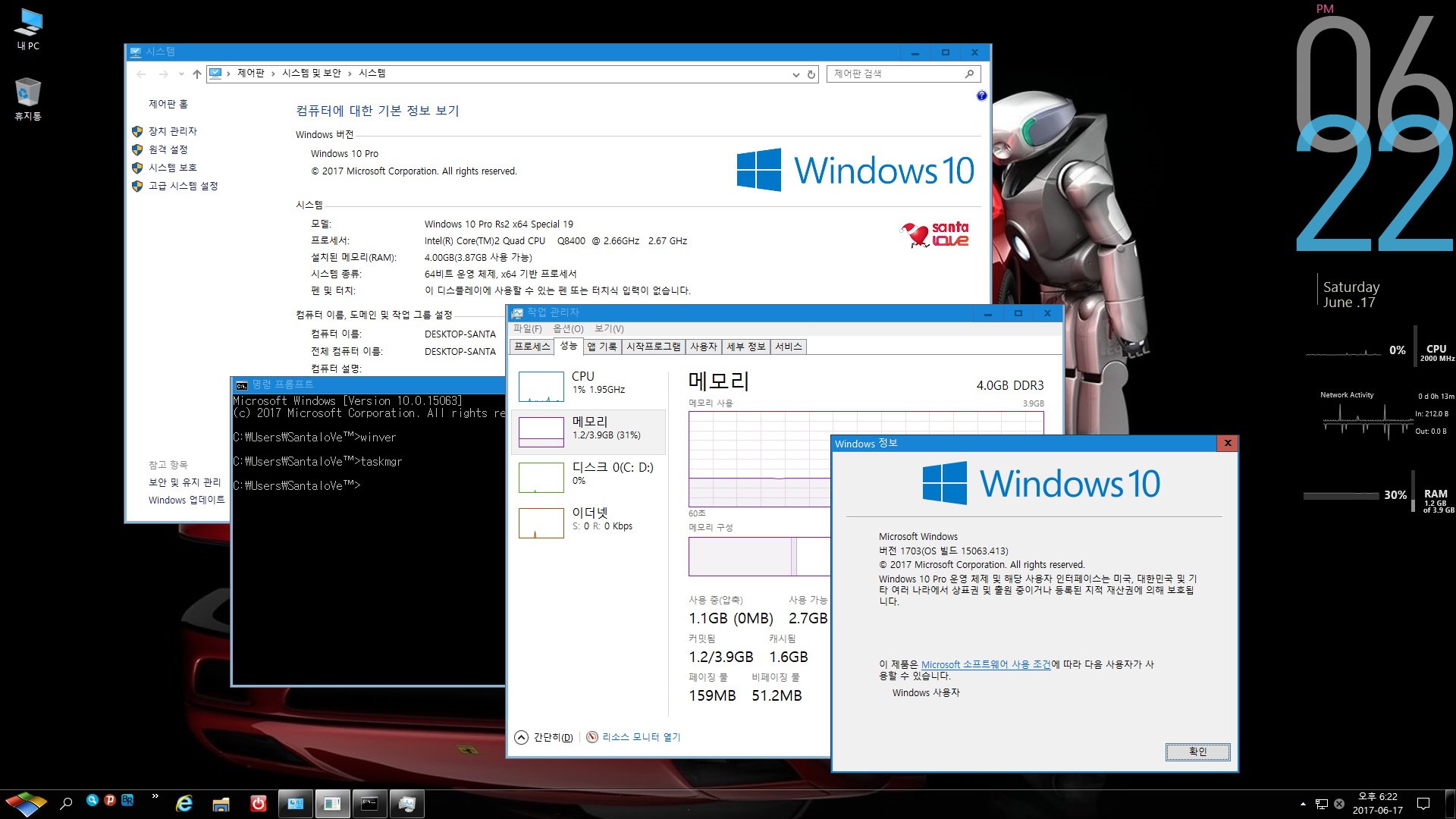The width and height of the screenshot is (1456, 819).
Task: Click Command Prompt title bar icon
Action: pos(241,385)
